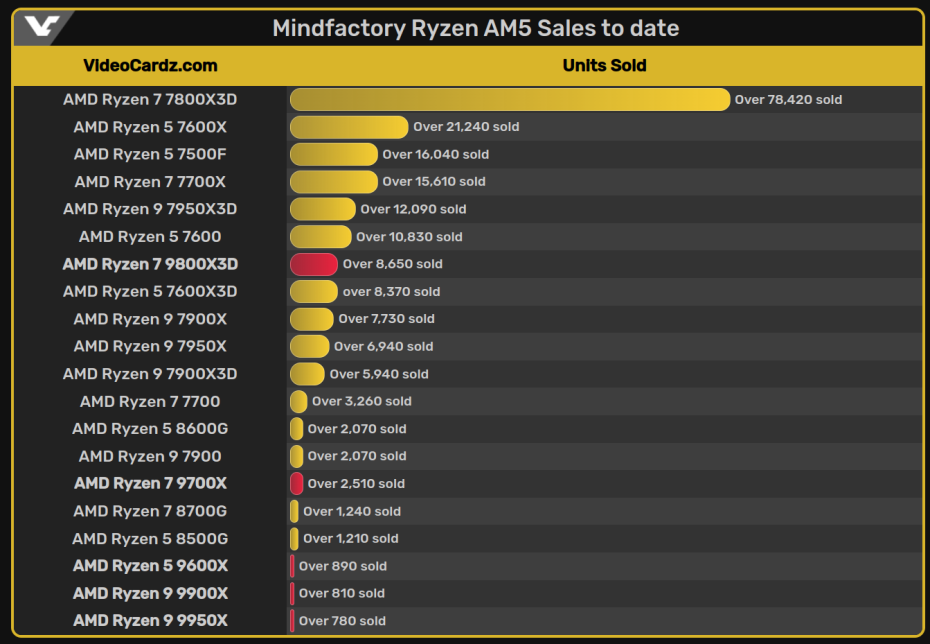Click the 'Over 6,940 sold' value text

pos(383,346)
